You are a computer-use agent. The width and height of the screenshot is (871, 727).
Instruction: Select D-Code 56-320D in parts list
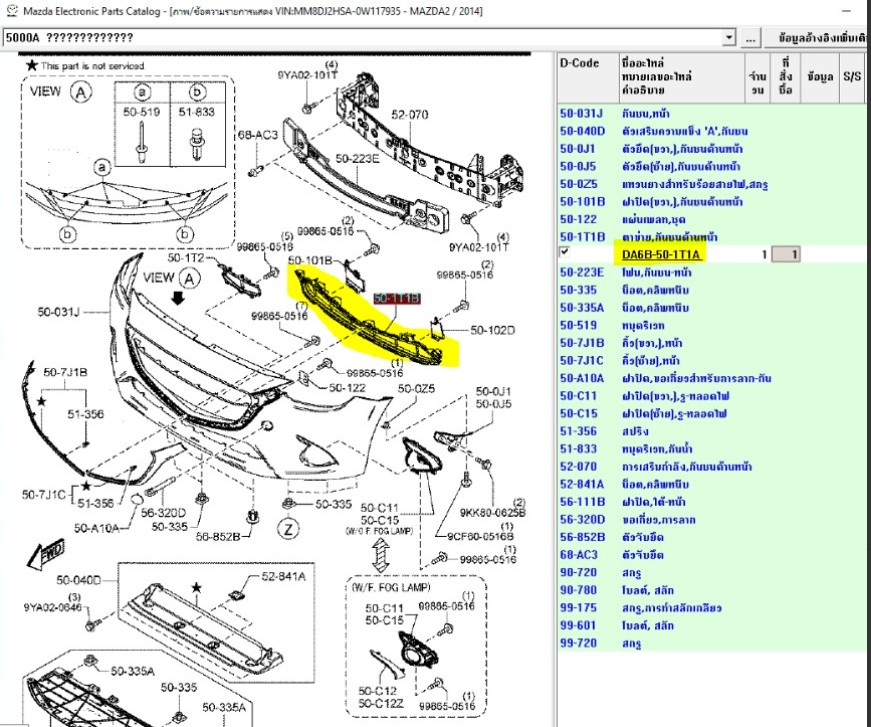[582, 519]
